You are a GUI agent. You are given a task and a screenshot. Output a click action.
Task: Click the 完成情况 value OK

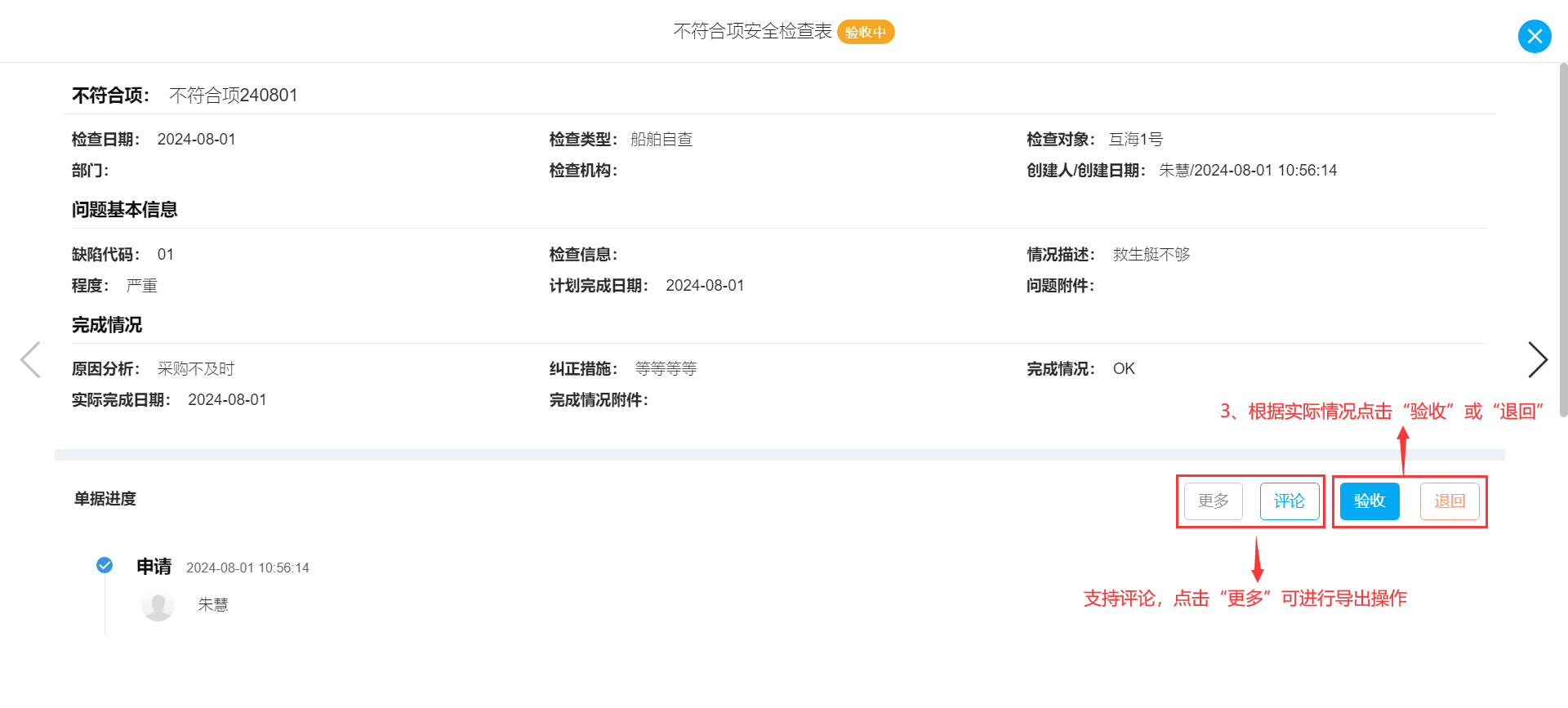1124,369
